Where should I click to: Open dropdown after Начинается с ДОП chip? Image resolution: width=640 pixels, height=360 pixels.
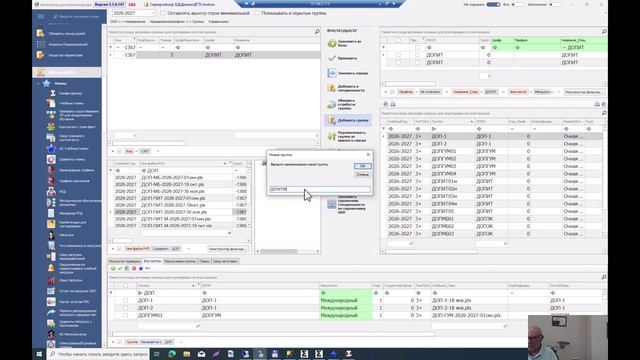[181, 342]
